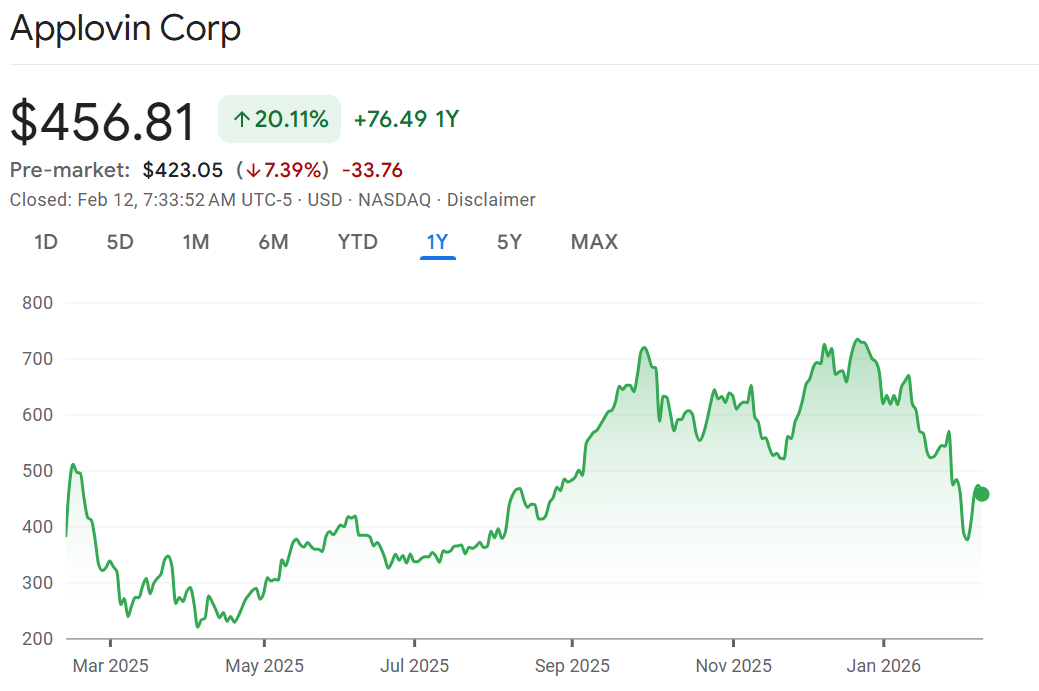Click the Applovin Corp title
1039x691 pixels.
click(x=125, y=28)
